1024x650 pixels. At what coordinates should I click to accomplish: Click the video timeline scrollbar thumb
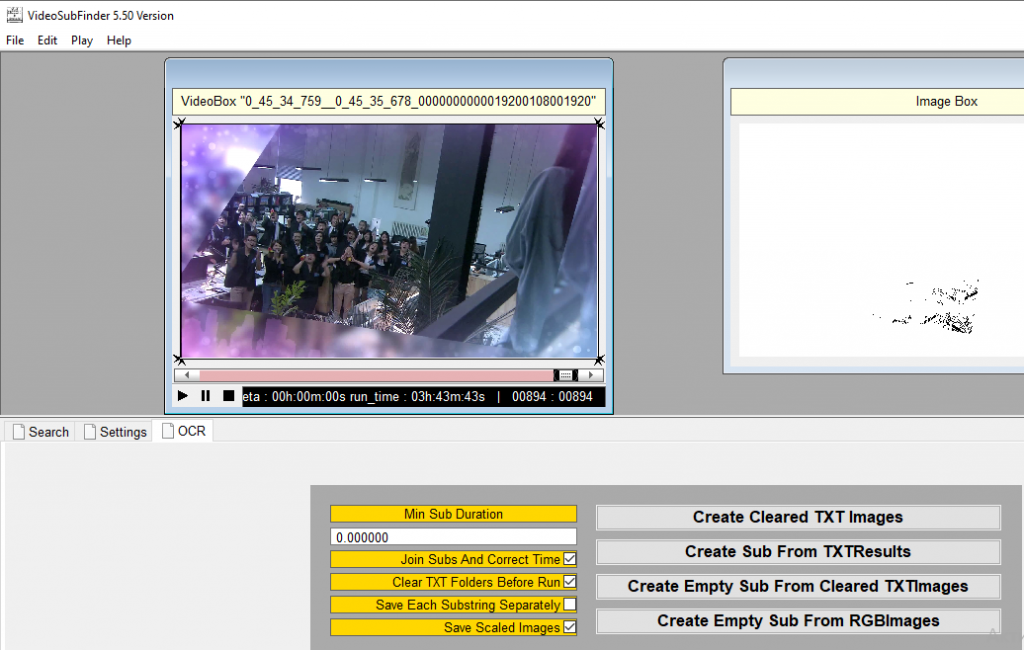(x=566, y=375)
